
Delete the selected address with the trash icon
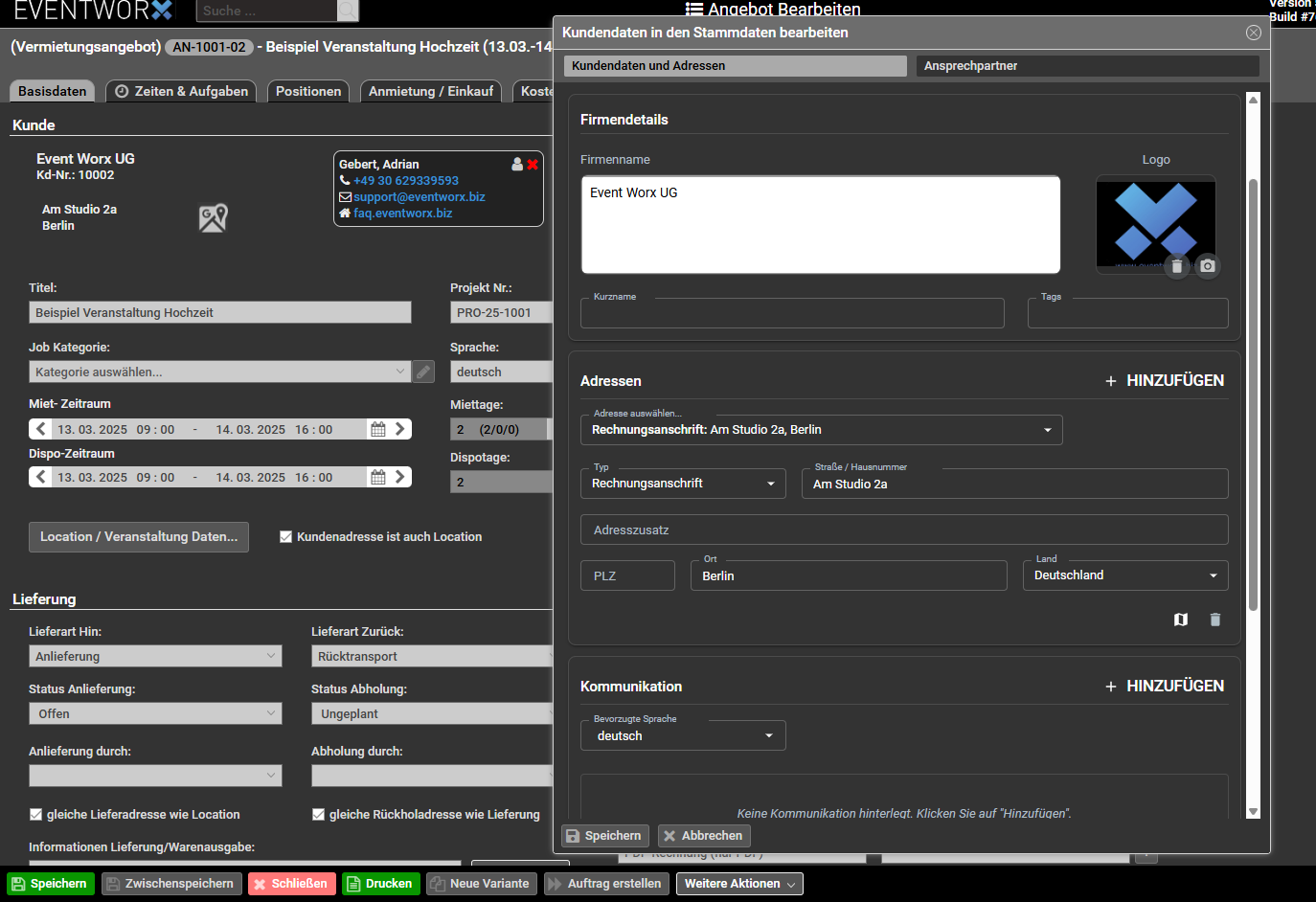coord(1215,620)
